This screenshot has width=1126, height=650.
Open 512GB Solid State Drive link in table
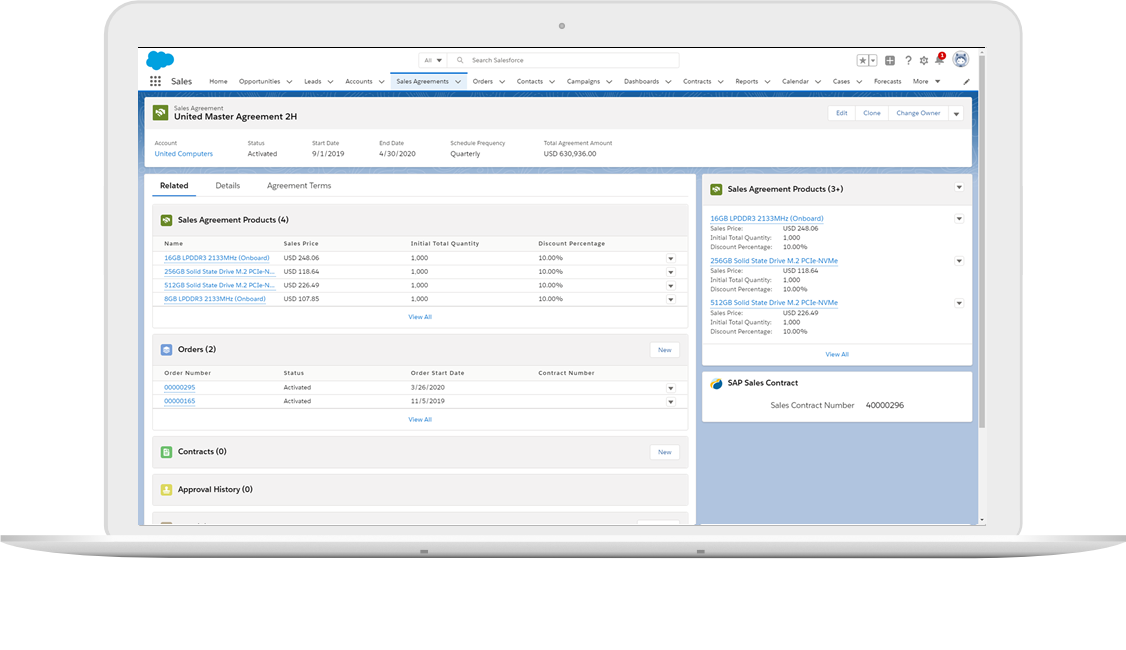[219, 285]
